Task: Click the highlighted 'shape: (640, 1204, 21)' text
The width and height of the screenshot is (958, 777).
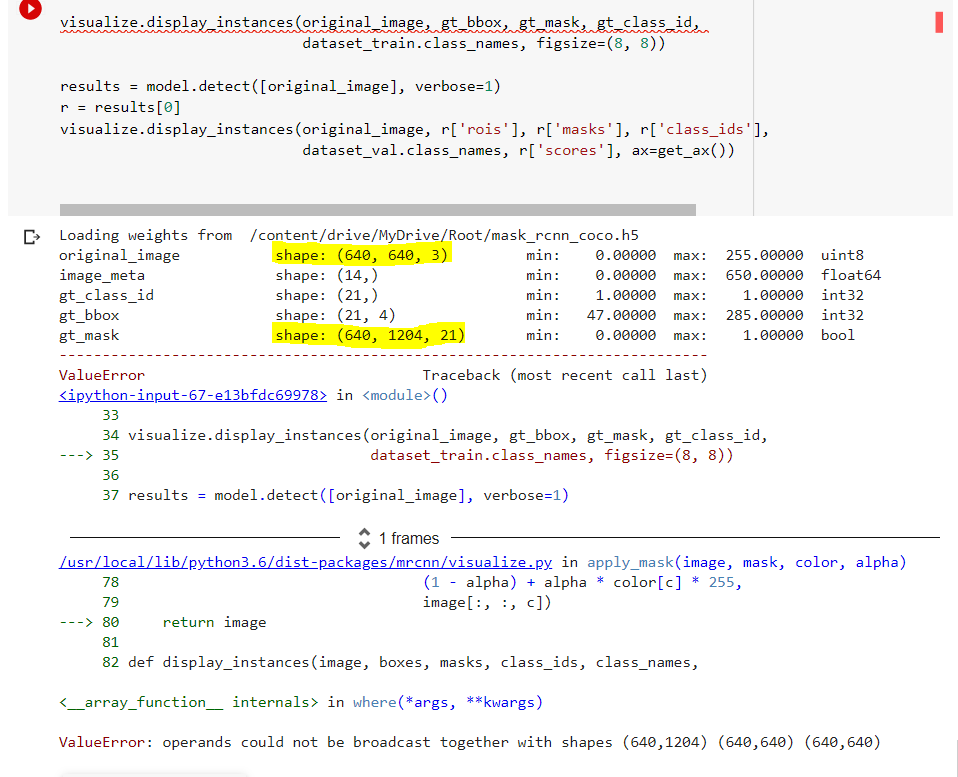Action: 370,335
